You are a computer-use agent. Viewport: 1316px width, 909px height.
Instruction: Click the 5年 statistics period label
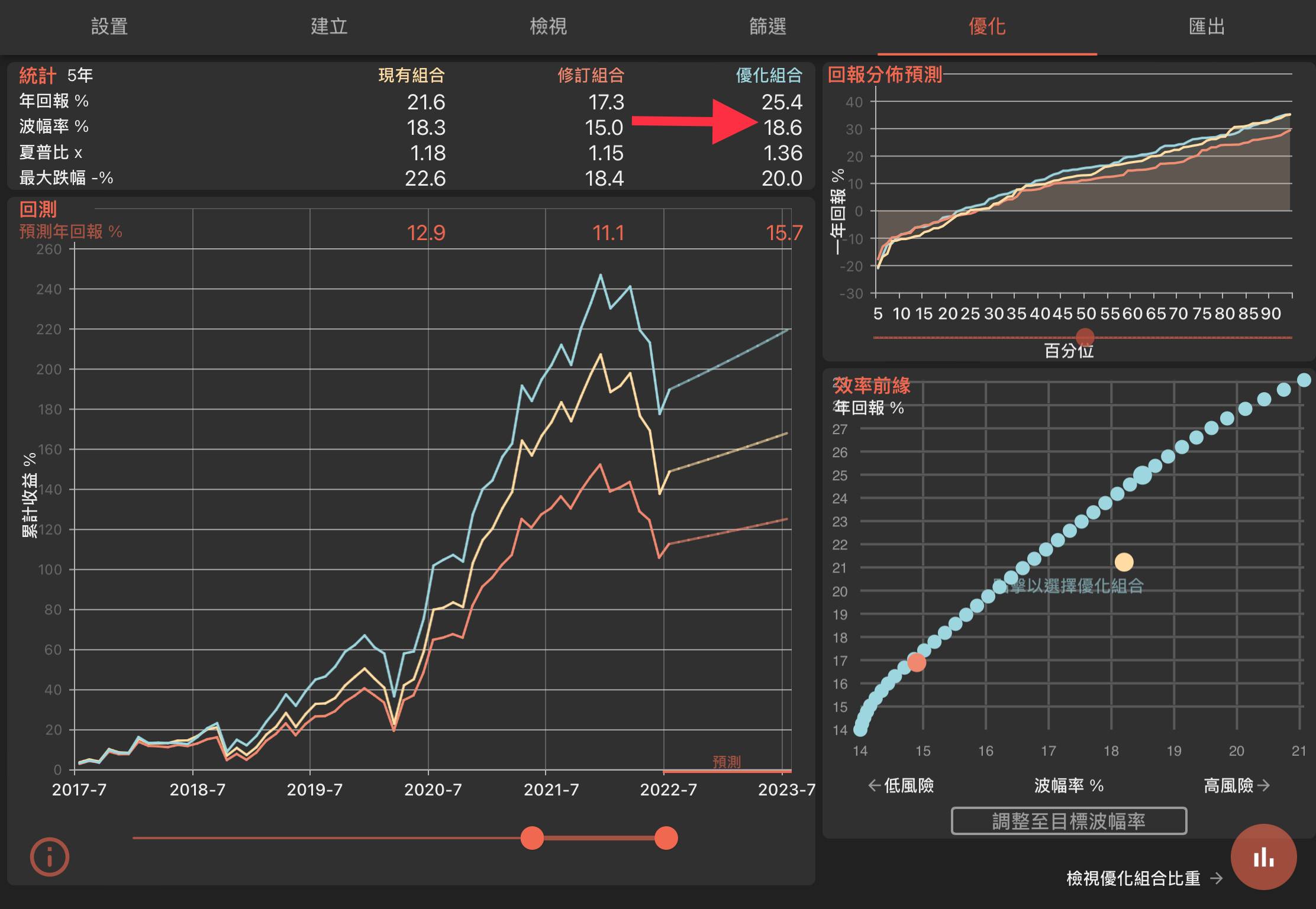(x=80, y=76)
